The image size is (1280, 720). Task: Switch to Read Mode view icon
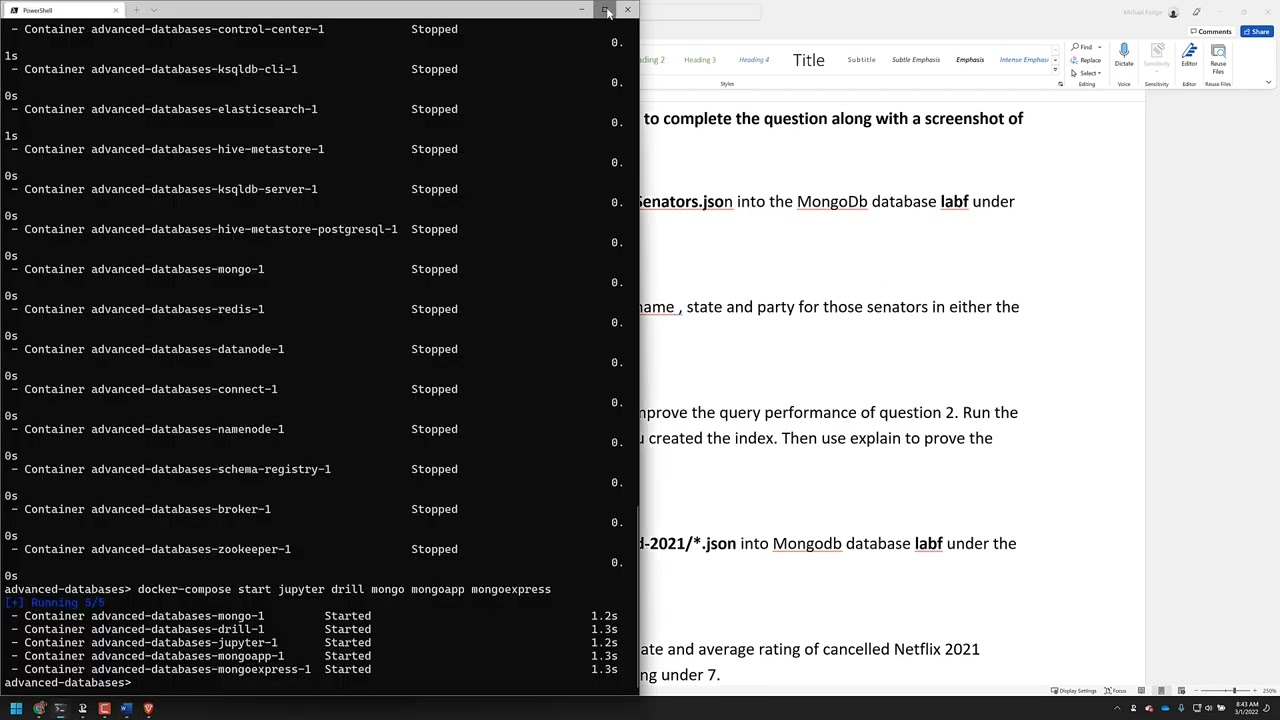(1141, 691)
